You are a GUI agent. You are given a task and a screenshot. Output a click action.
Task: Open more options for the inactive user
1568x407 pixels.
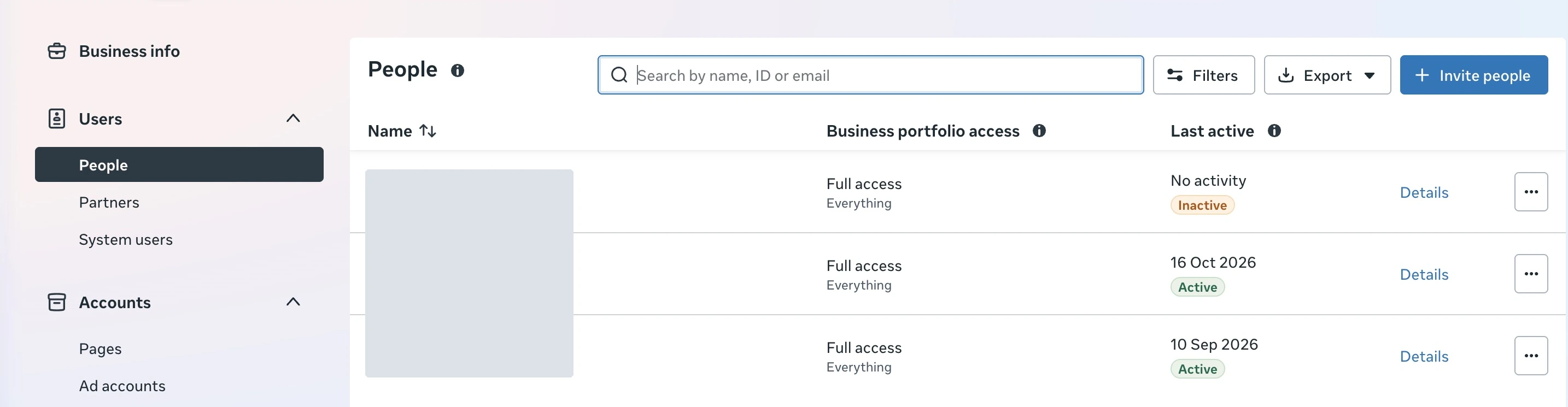(x=1531, y=192)
